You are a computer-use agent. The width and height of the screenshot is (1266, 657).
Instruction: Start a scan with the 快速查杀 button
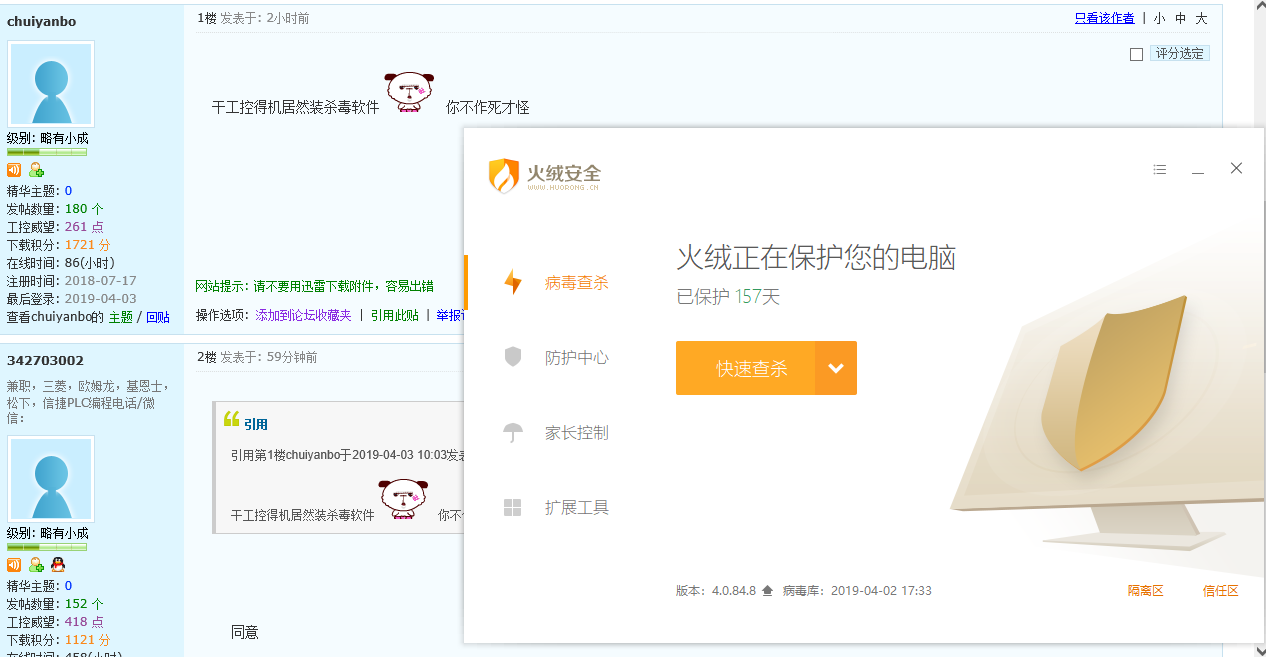[746, 368]
